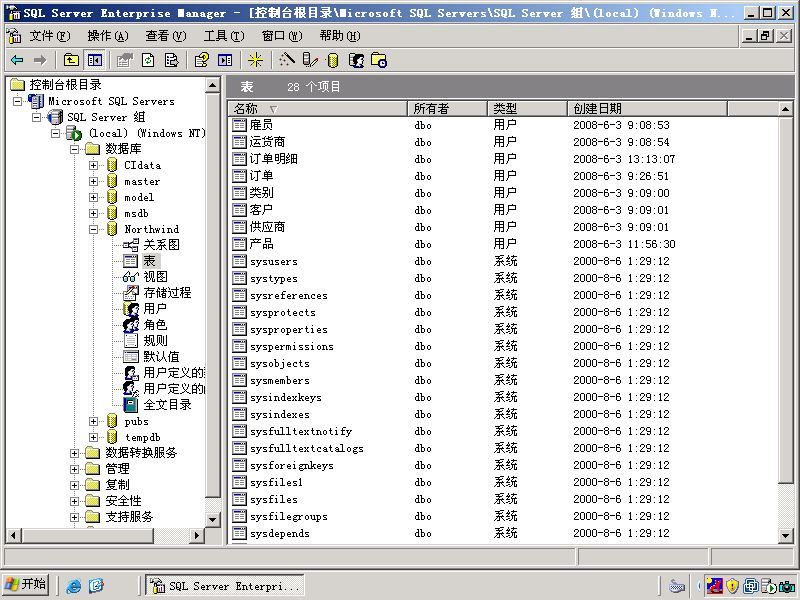Select the 存储过程 node
The height and width of the screenshot is (600, 800).
click(167, 292)
